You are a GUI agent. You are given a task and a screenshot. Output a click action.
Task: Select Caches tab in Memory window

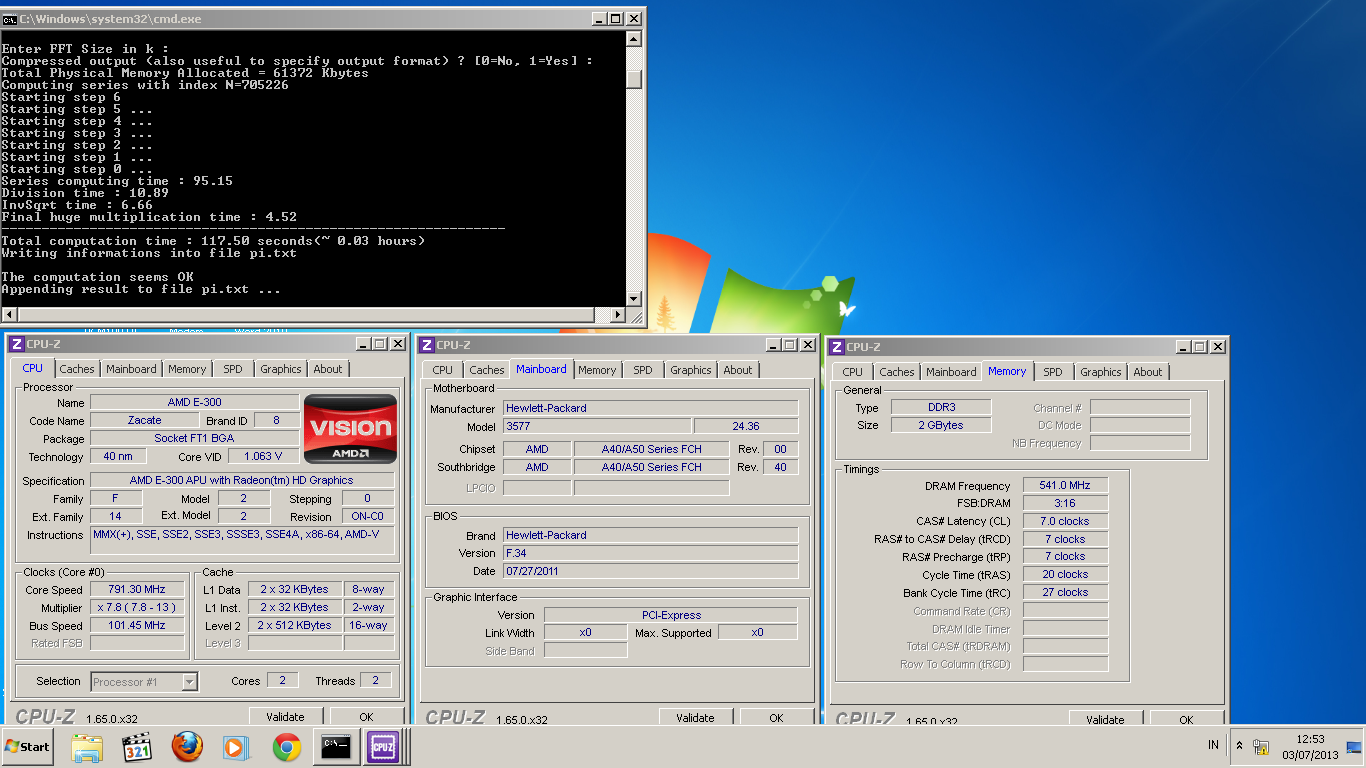(897, 372)
